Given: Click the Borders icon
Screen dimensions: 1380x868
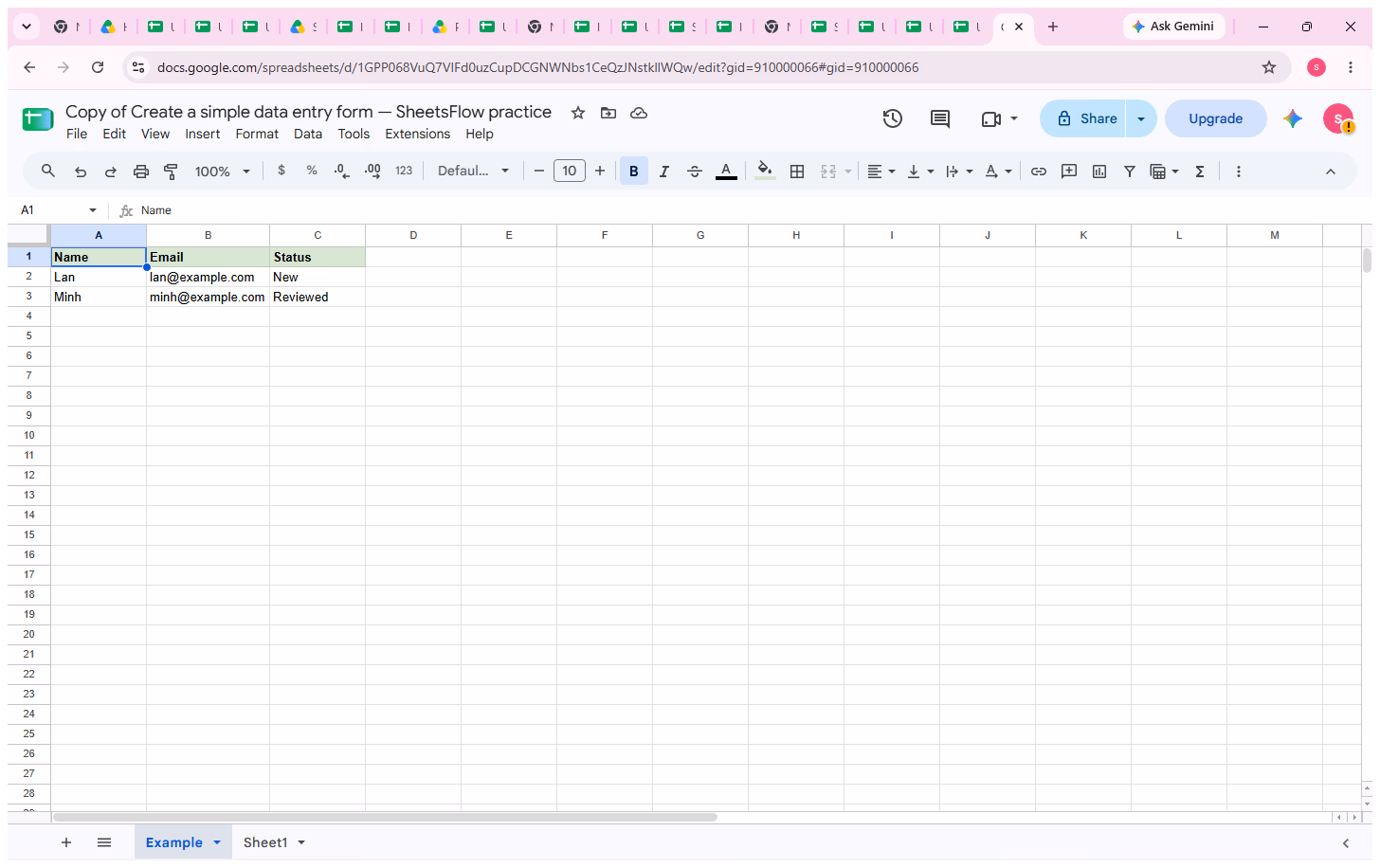Looking at the screenshot, I should coord(797,171).
